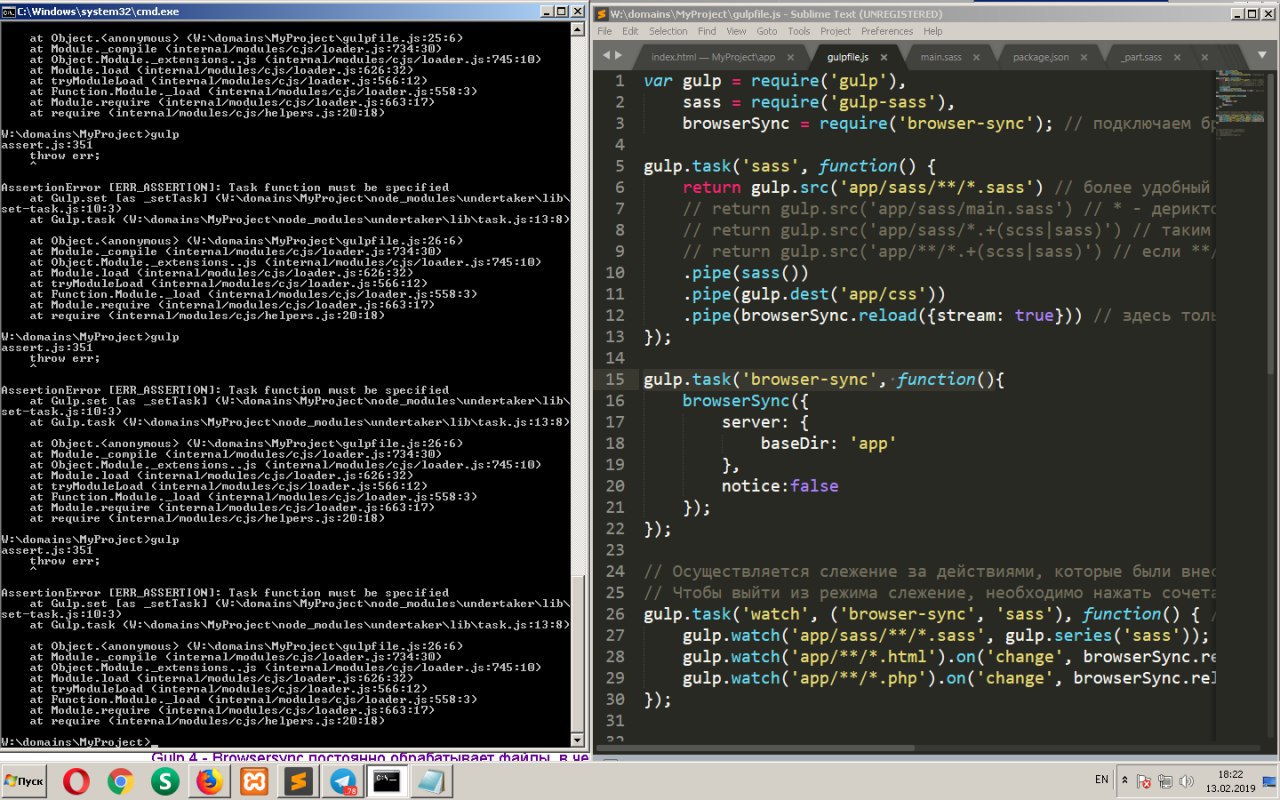Switch to cmd.exe taskbar button

point(386,782)
